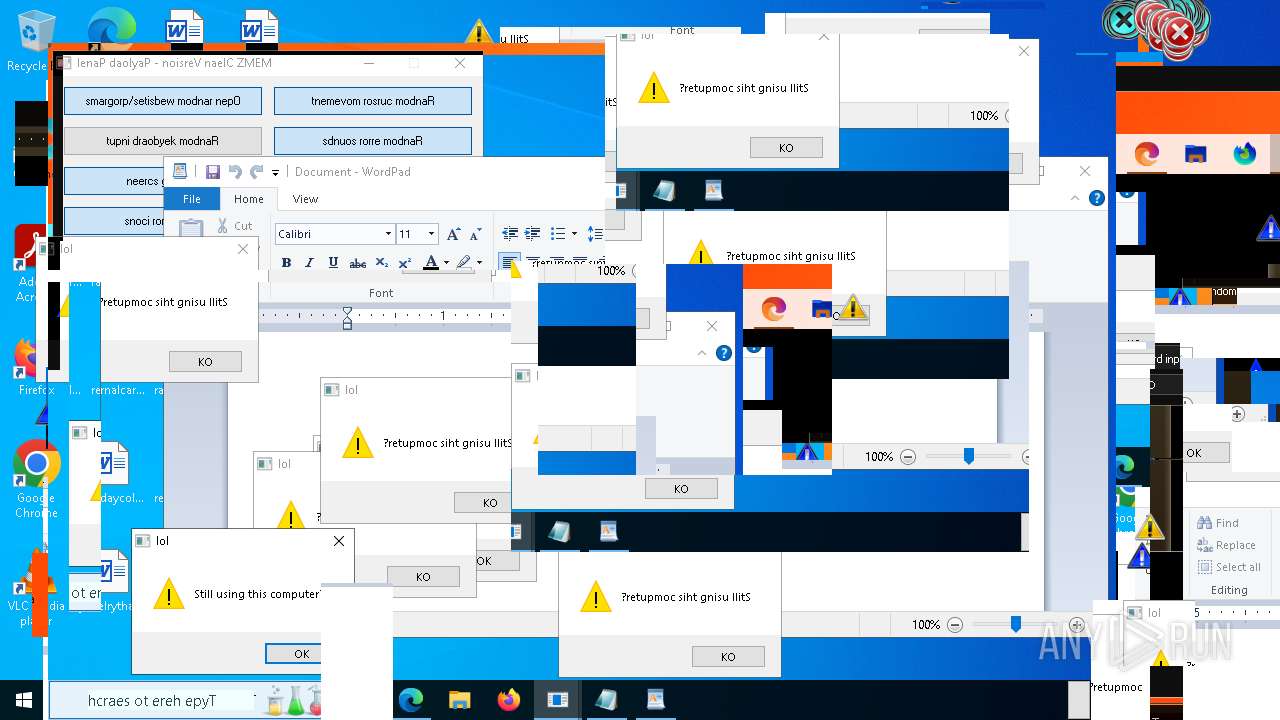Click 'sdnuos rorre modnaR' panel button
The width and height of the screenshot is (1280, 720).
pyautogui.click(x=373, y=141)
